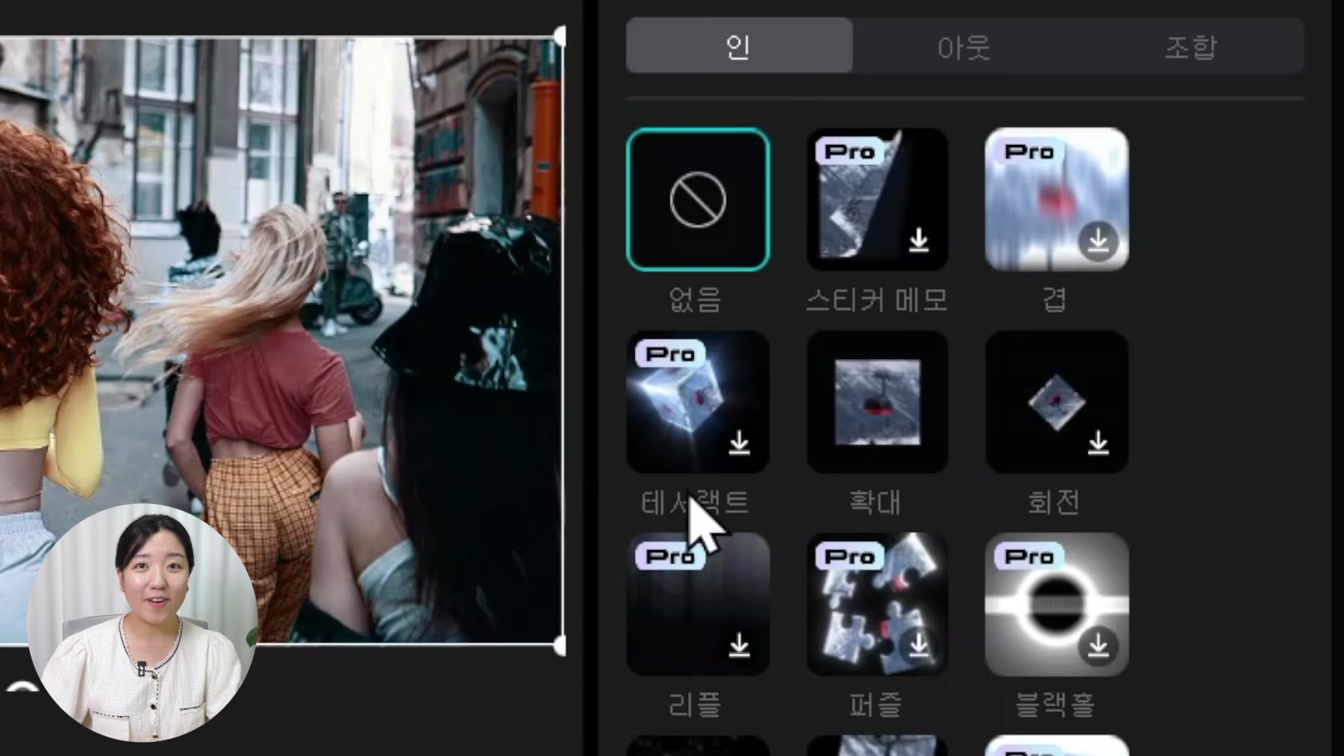Switch to the 아웃 animation tab
Image resolution: width=1344 pixels, height=756 pixels.
click(964, 46)
